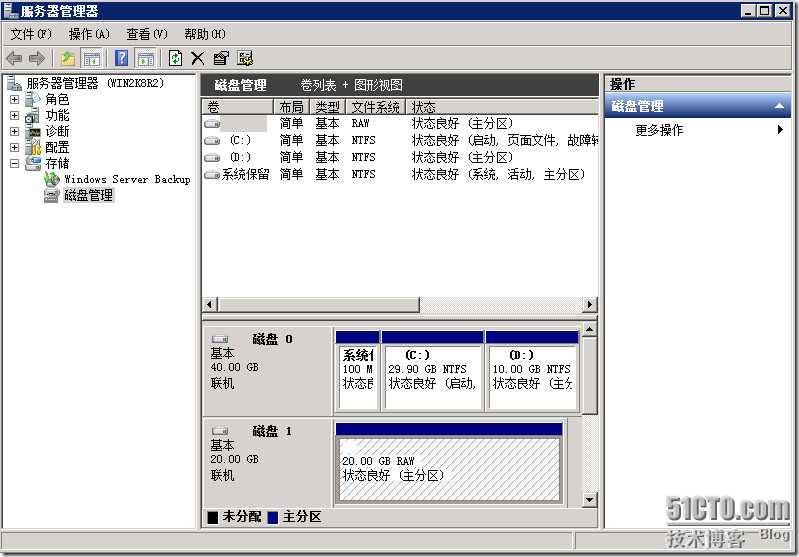This screenshot has width=799, height=557.
Task: Select the 系统保留 volume row
Action: click(400, 174)
